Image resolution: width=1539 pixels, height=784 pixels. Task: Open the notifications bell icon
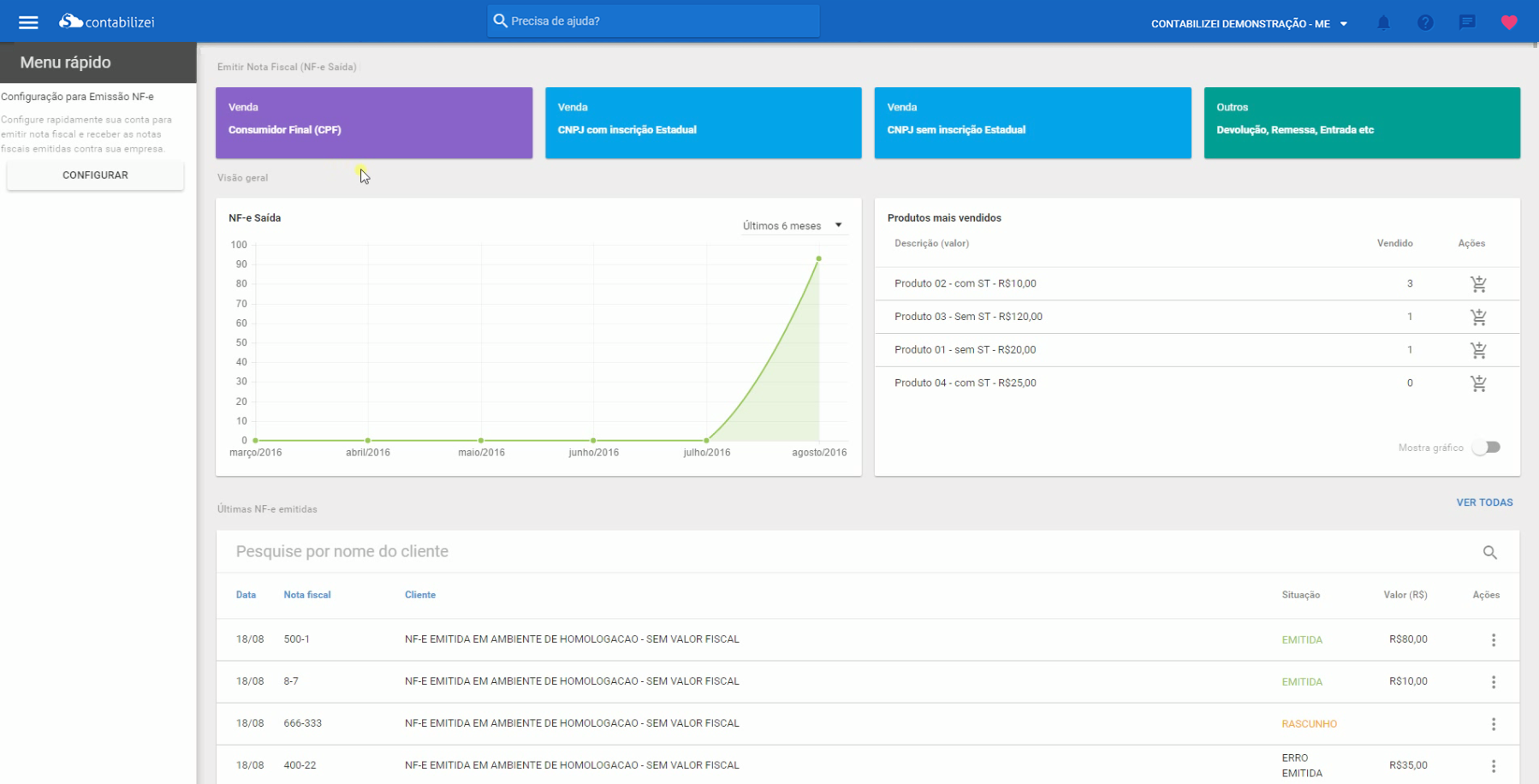tap(1383, 23)
